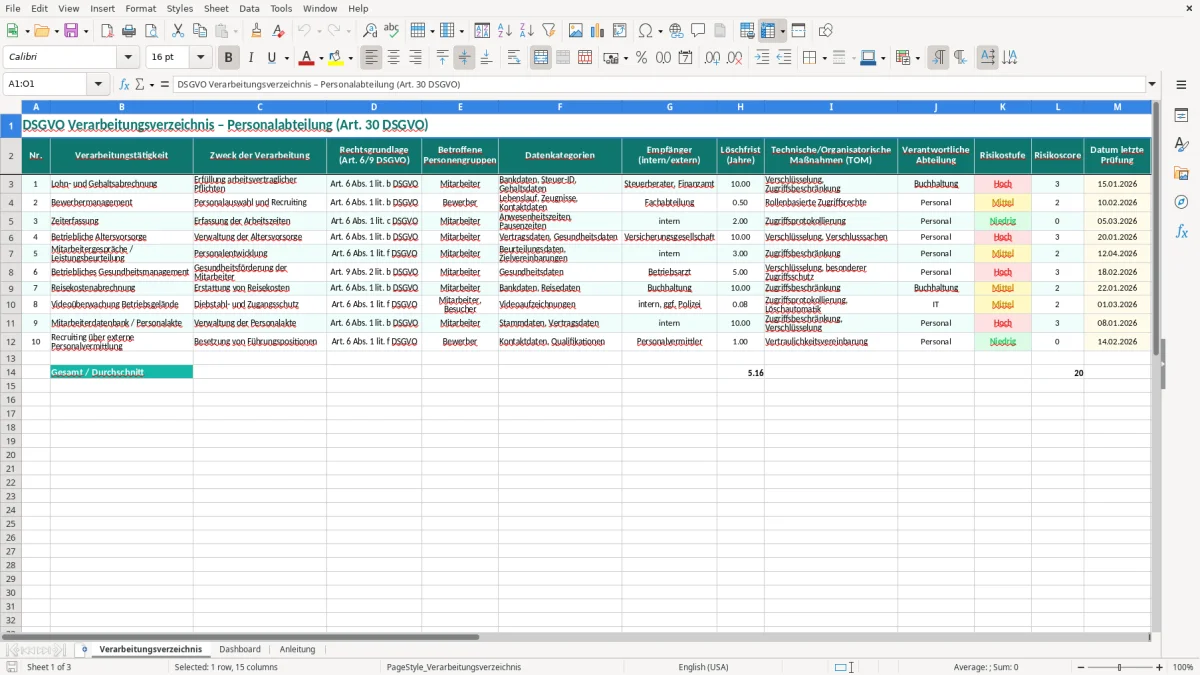1200x675 pixels.
Task: Expand the formula bar input line
Action: [x=1152, y=84]
